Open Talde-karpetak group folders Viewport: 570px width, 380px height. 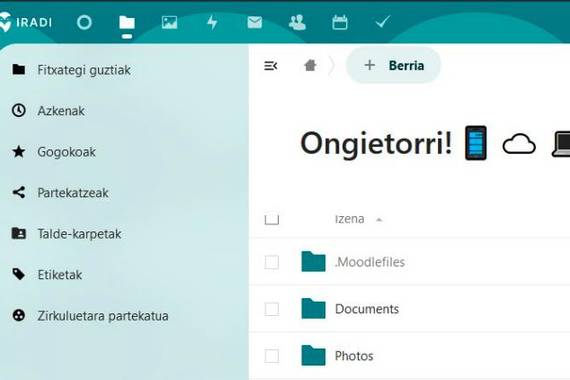(79, 234)
